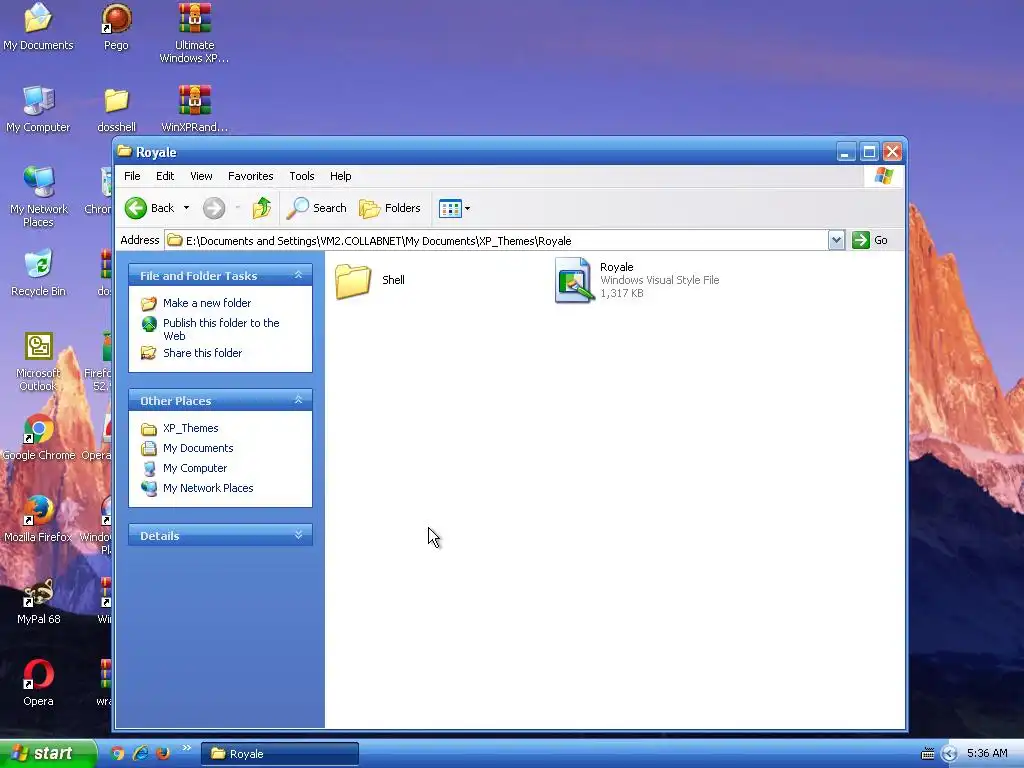This screenshot has height=768, width=1024.
Task: Expand hidden tray icons arrow
Action: pos(950,754)
